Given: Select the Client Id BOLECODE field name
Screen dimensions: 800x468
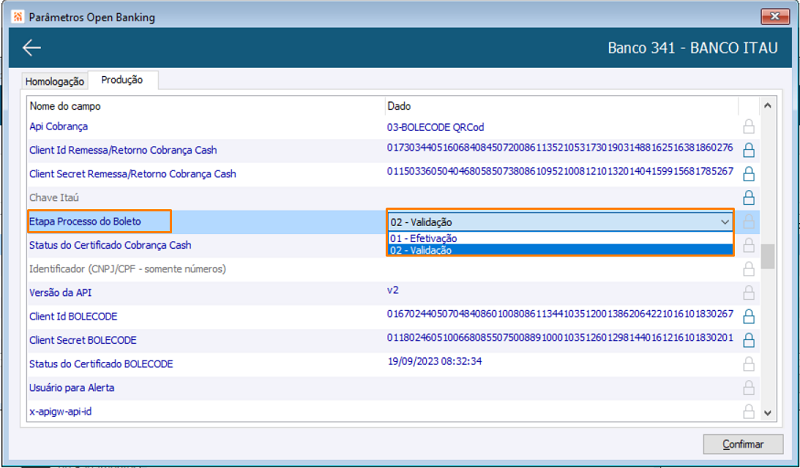Looking at the screenshot, I should (73, 316).
